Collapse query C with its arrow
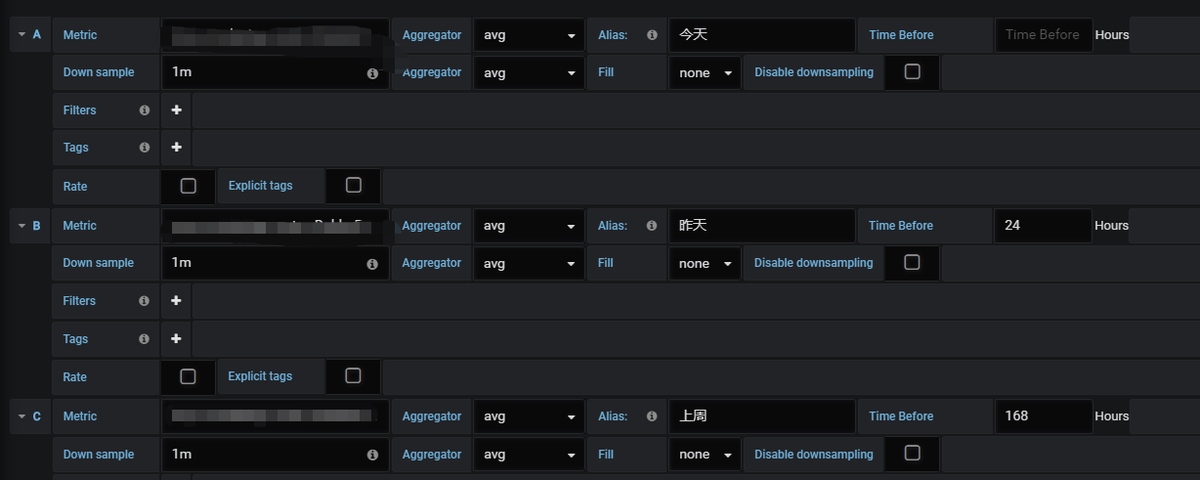The height and width of the screenshot is (480, 1200). click(22, 416)
